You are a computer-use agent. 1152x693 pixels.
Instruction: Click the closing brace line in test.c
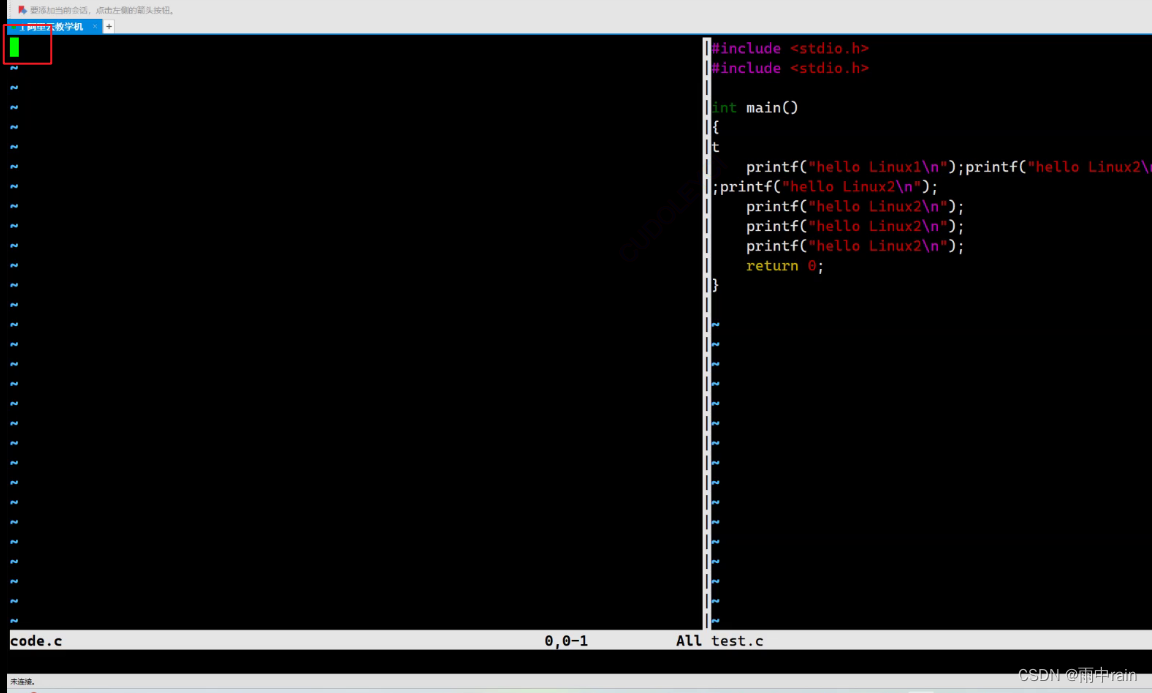716,285
